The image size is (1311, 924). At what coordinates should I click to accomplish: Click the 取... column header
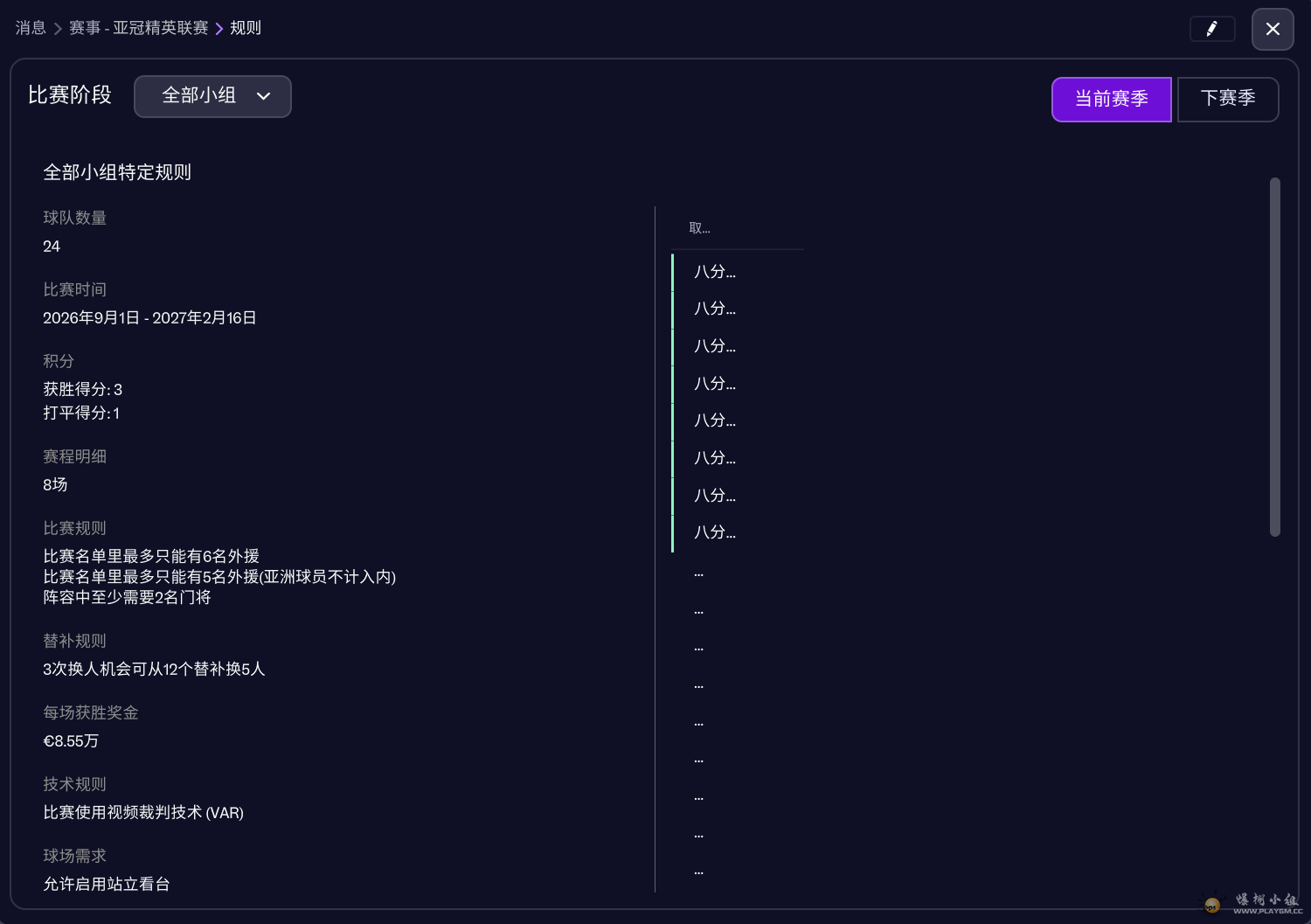pos(700,228)
